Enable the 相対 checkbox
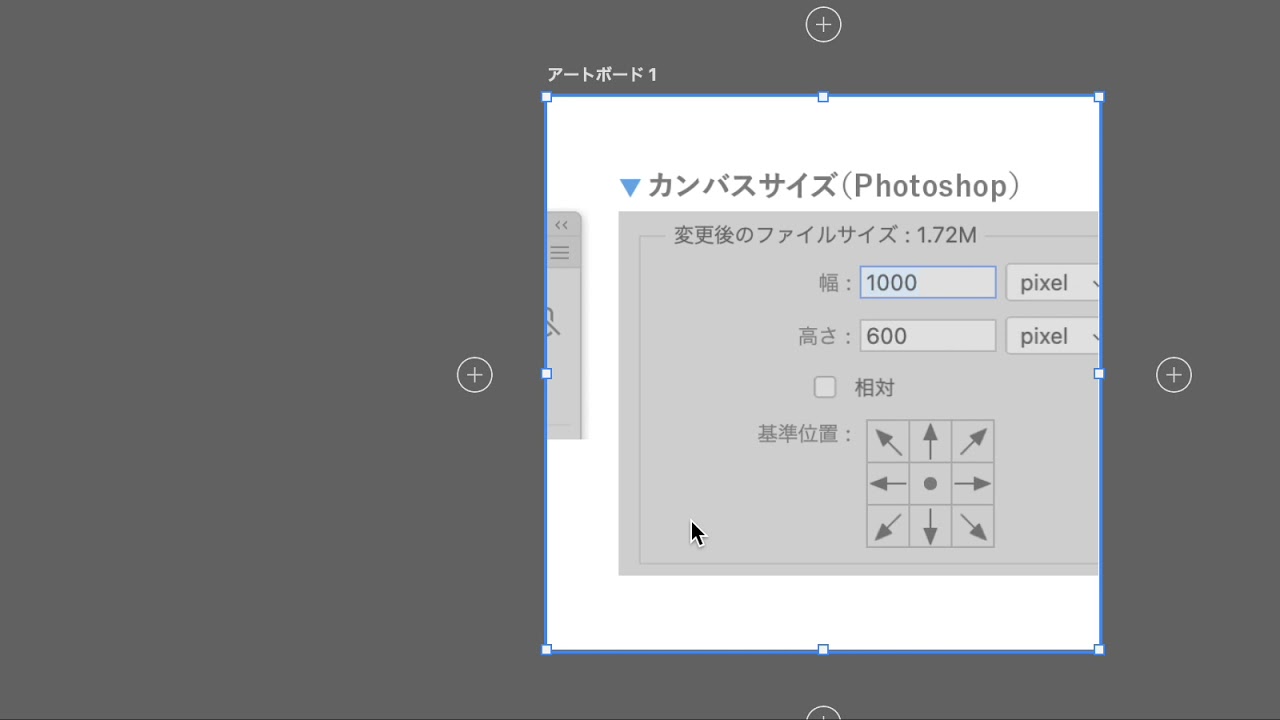The width and height of the screenshot is (1280, 720). 825,387
